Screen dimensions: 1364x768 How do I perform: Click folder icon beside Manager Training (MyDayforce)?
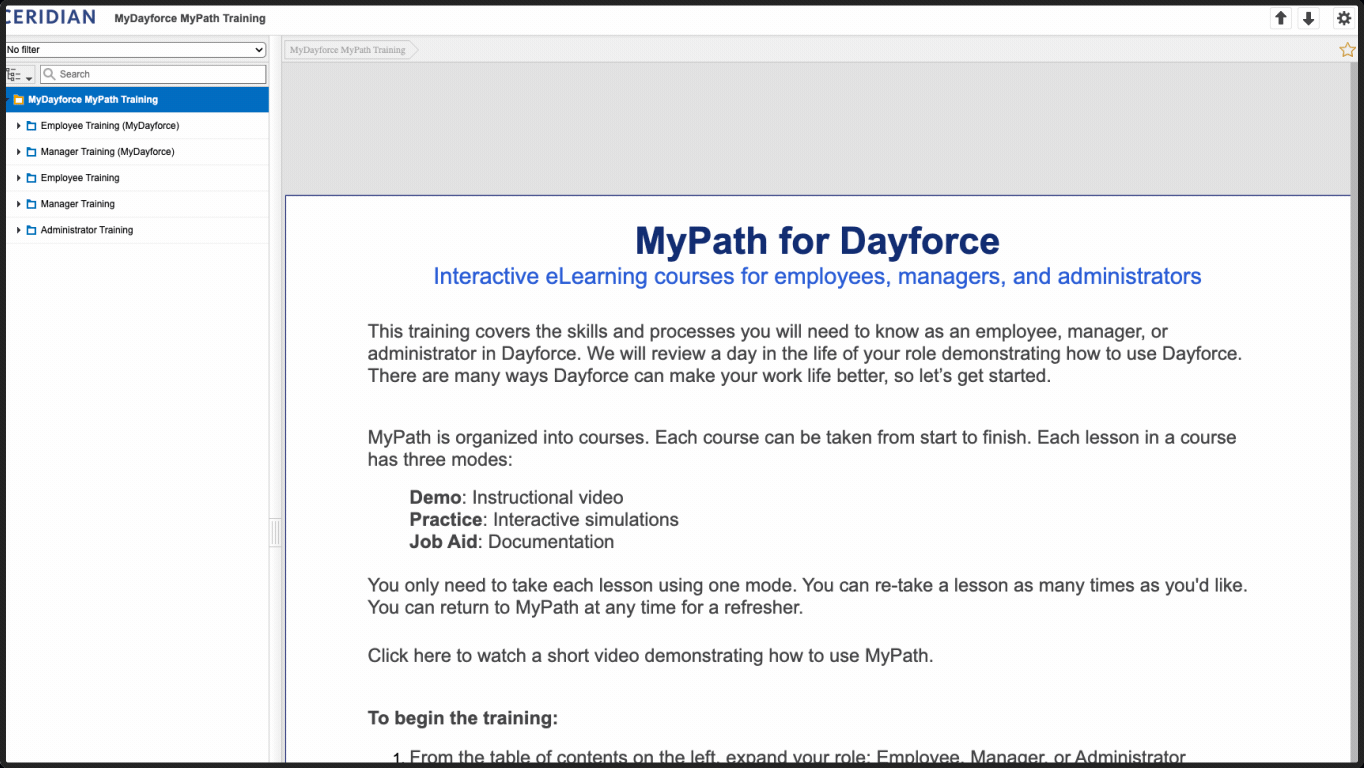(31, 152)
